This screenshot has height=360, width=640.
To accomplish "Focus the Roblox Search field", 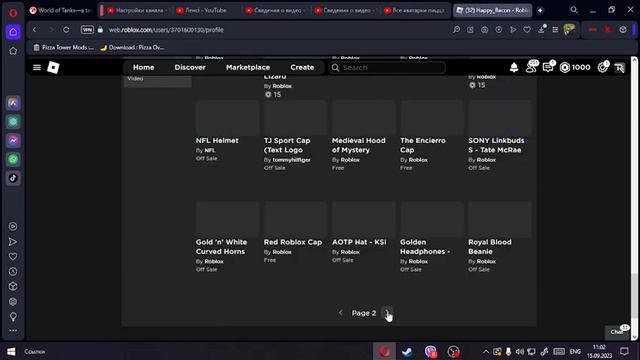I will (x=387, y=67).
